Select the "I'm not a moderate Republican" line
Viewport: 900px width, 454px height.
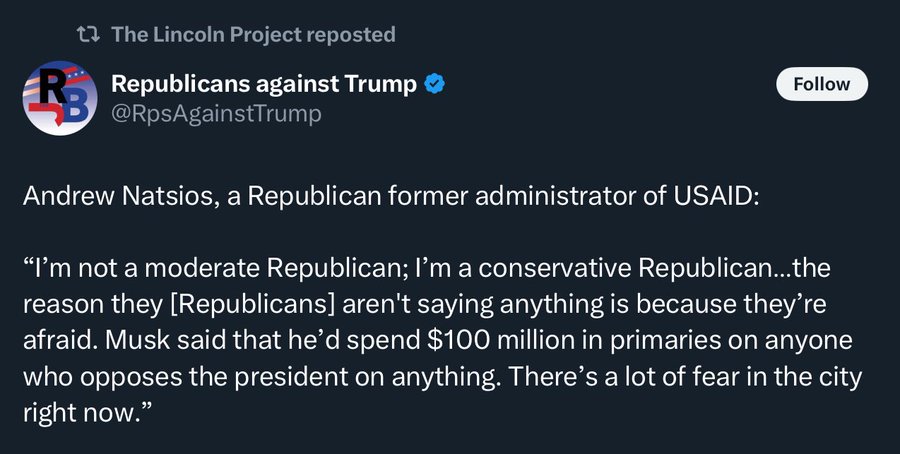tap(426, 269)
